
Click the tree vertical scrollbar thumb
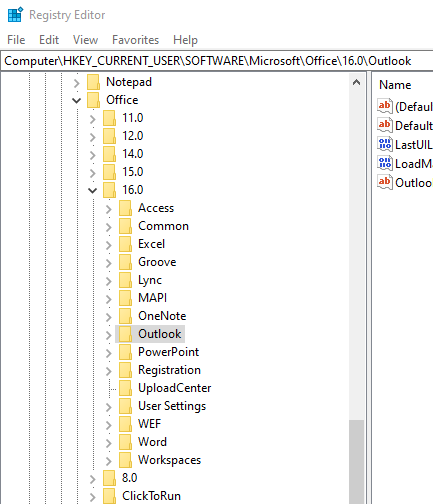(356, 462)
